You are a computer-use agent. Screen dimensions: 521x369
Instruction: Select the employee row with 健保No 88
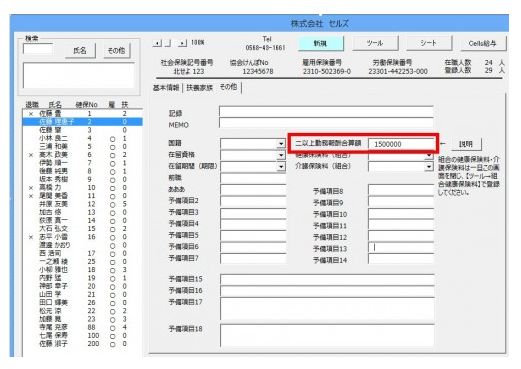coord(83,327)
